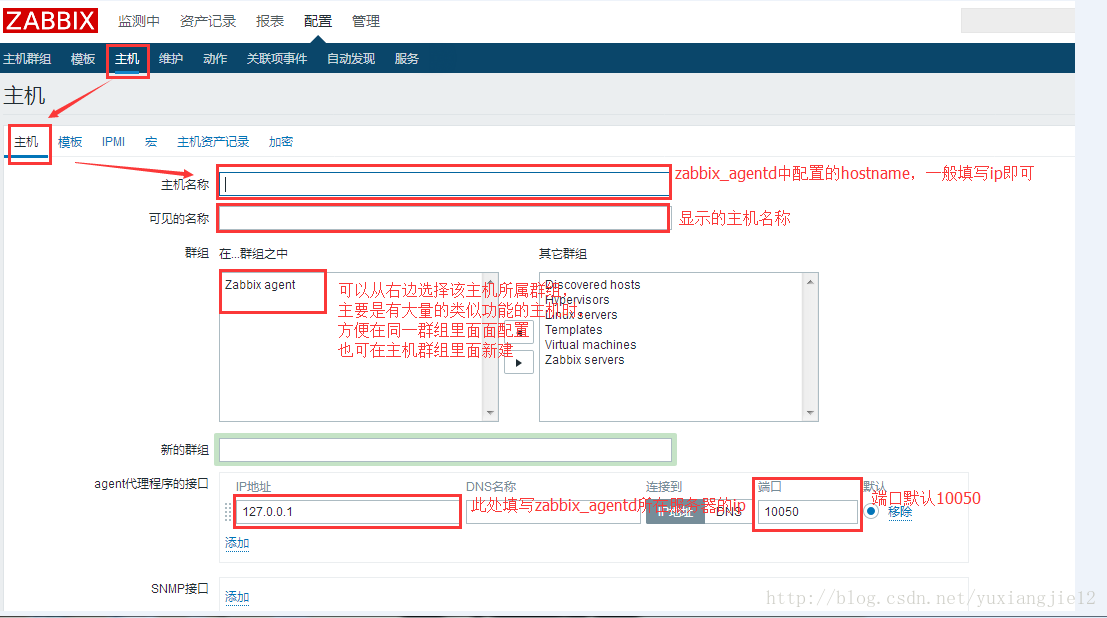Select Templates in other groups
The height and width of the screenshot is (618, 1107).
click(573, 330)
